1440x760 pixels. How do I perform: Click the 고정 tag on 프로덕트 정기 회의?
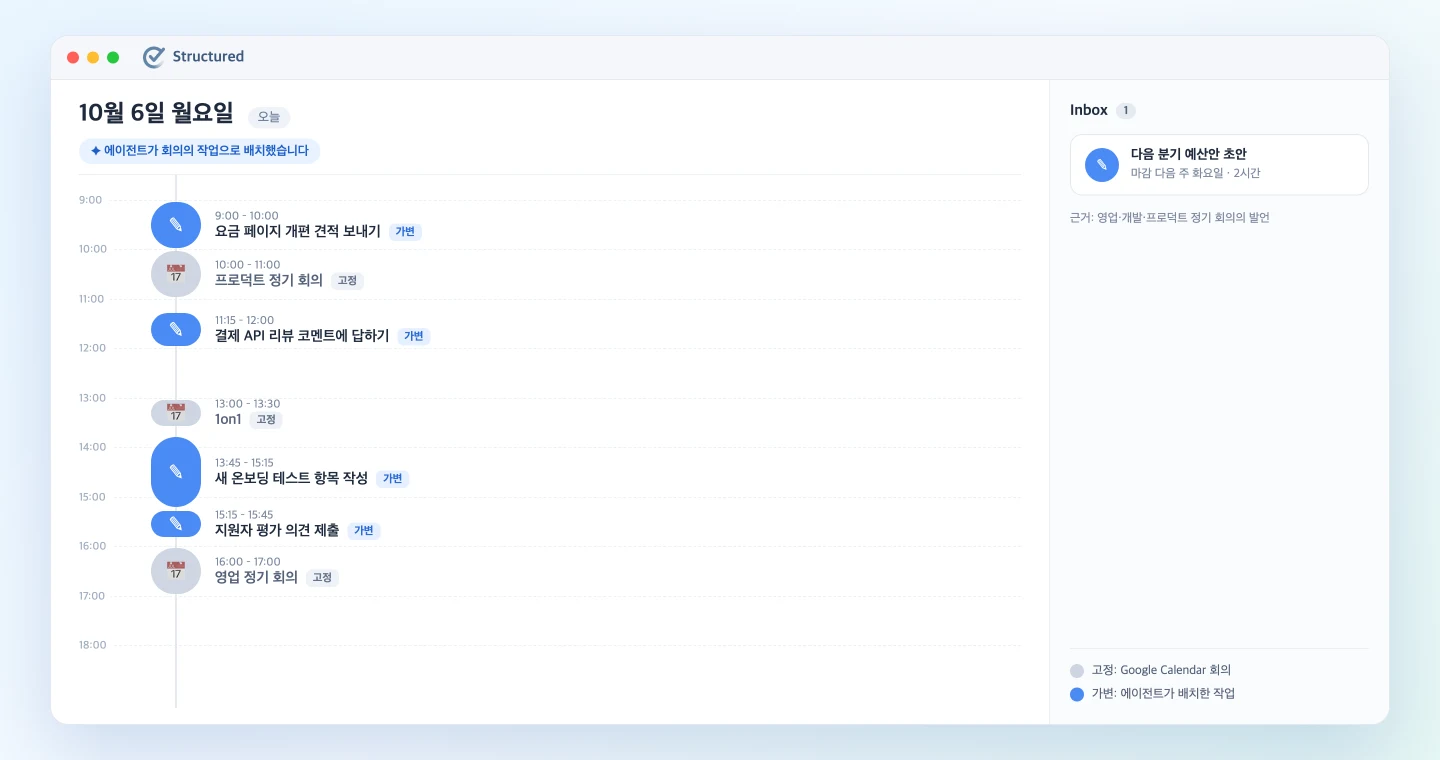coord(347,281)
